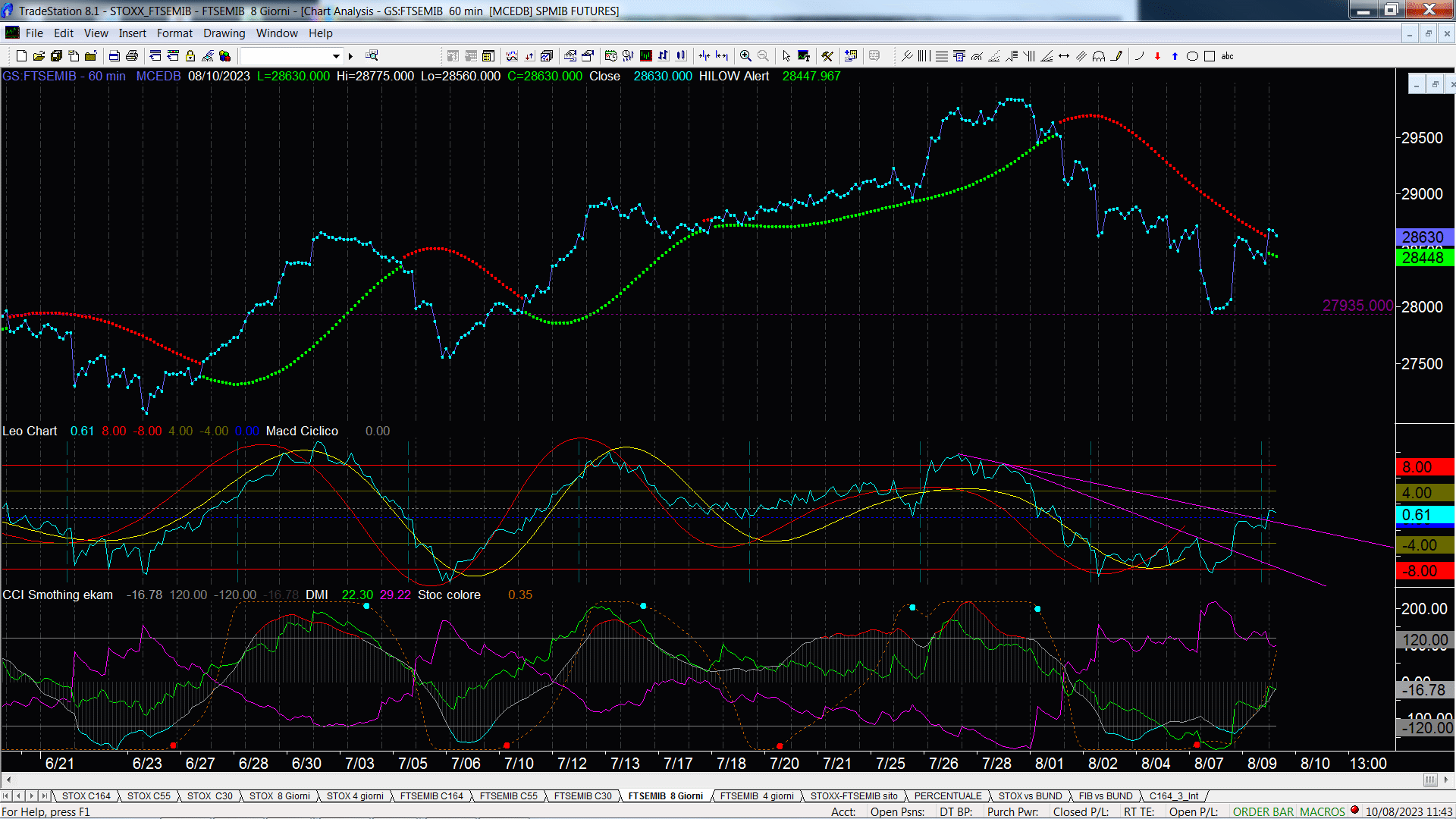
Task: Click the padlock icon
Action: pos(190,55)
